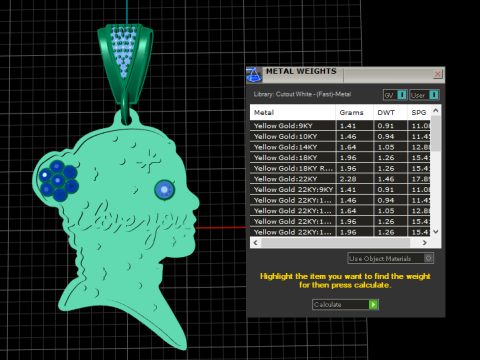The image size is (480, 360).
Task: Click the Library: Cutout White label
Action: click(x=302, y=94)
